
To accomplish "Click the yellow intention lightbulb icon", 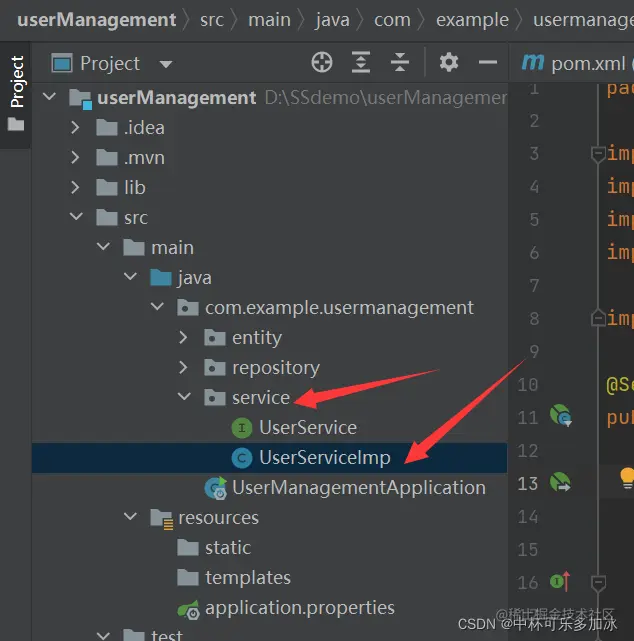I will point(627,478).
